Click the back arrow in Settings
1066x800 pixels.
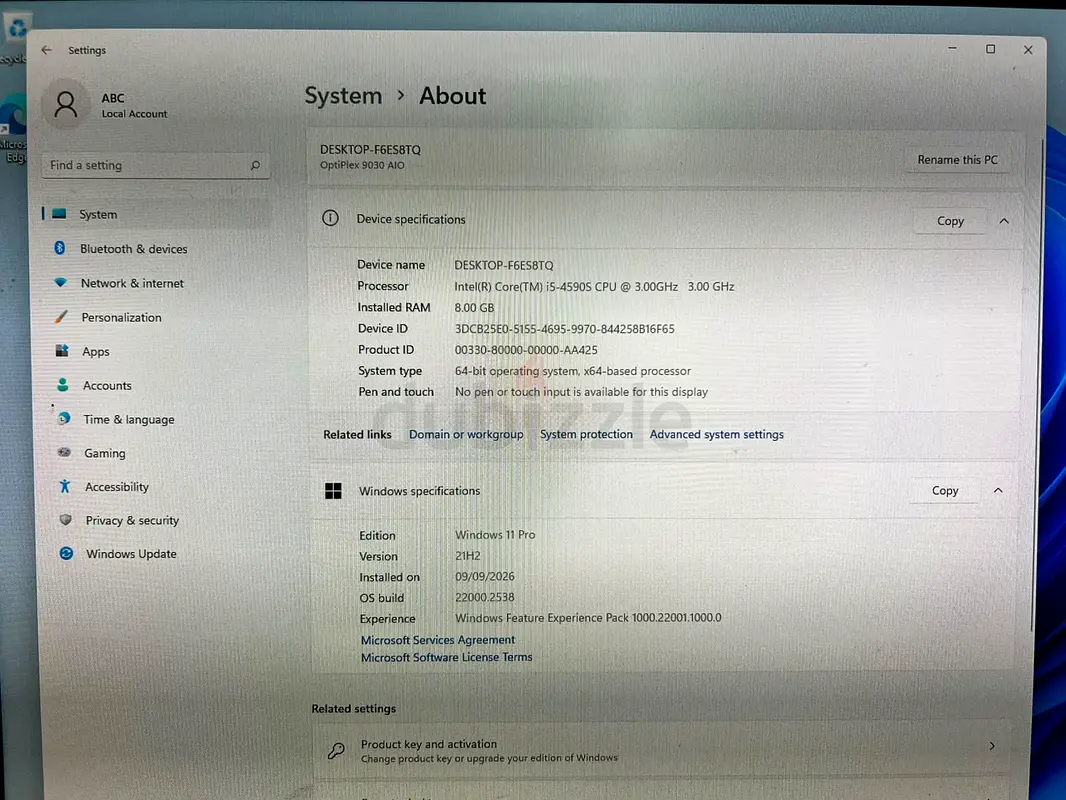click(46, 50)
